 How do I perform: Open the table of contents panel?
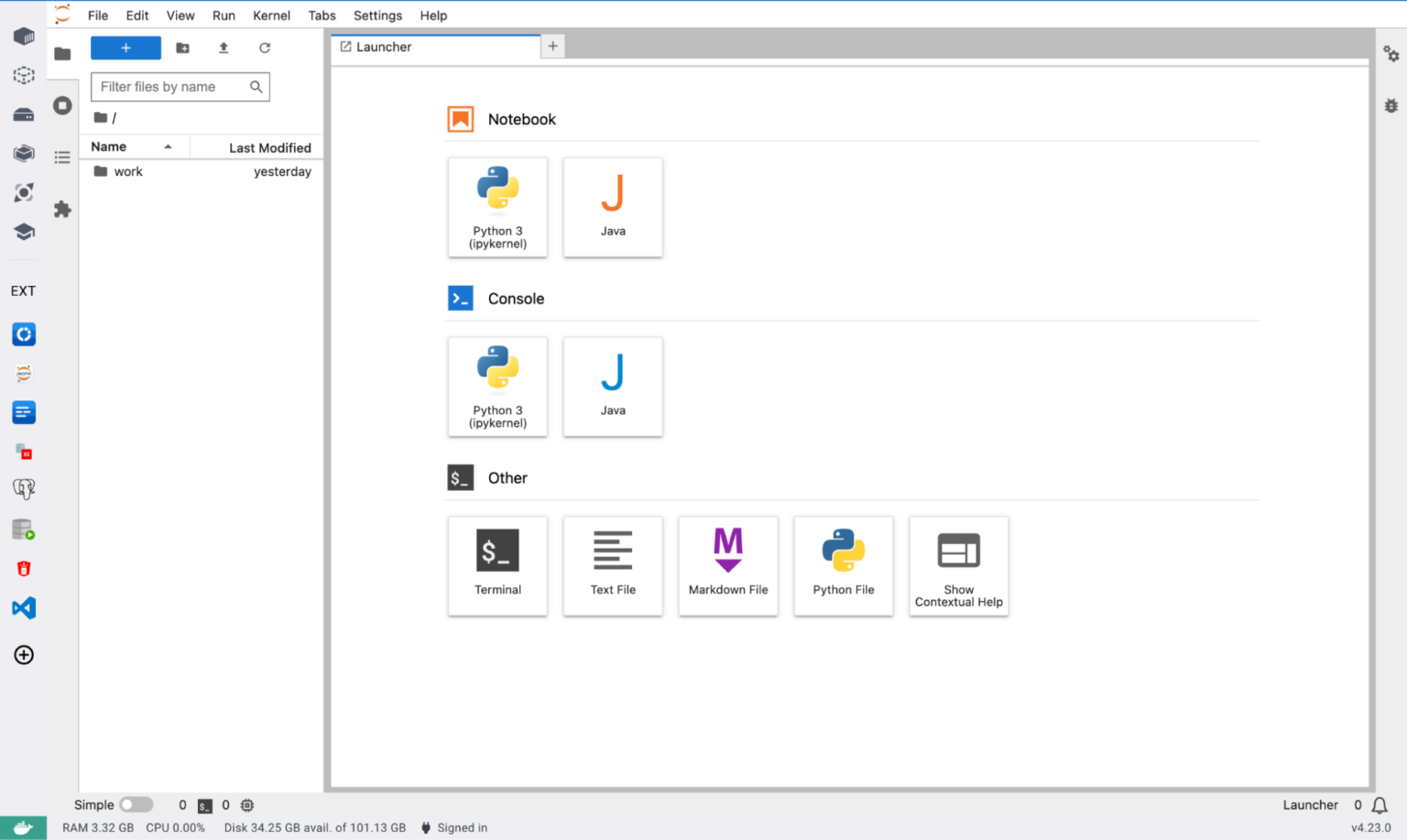(x=62, y=157)
